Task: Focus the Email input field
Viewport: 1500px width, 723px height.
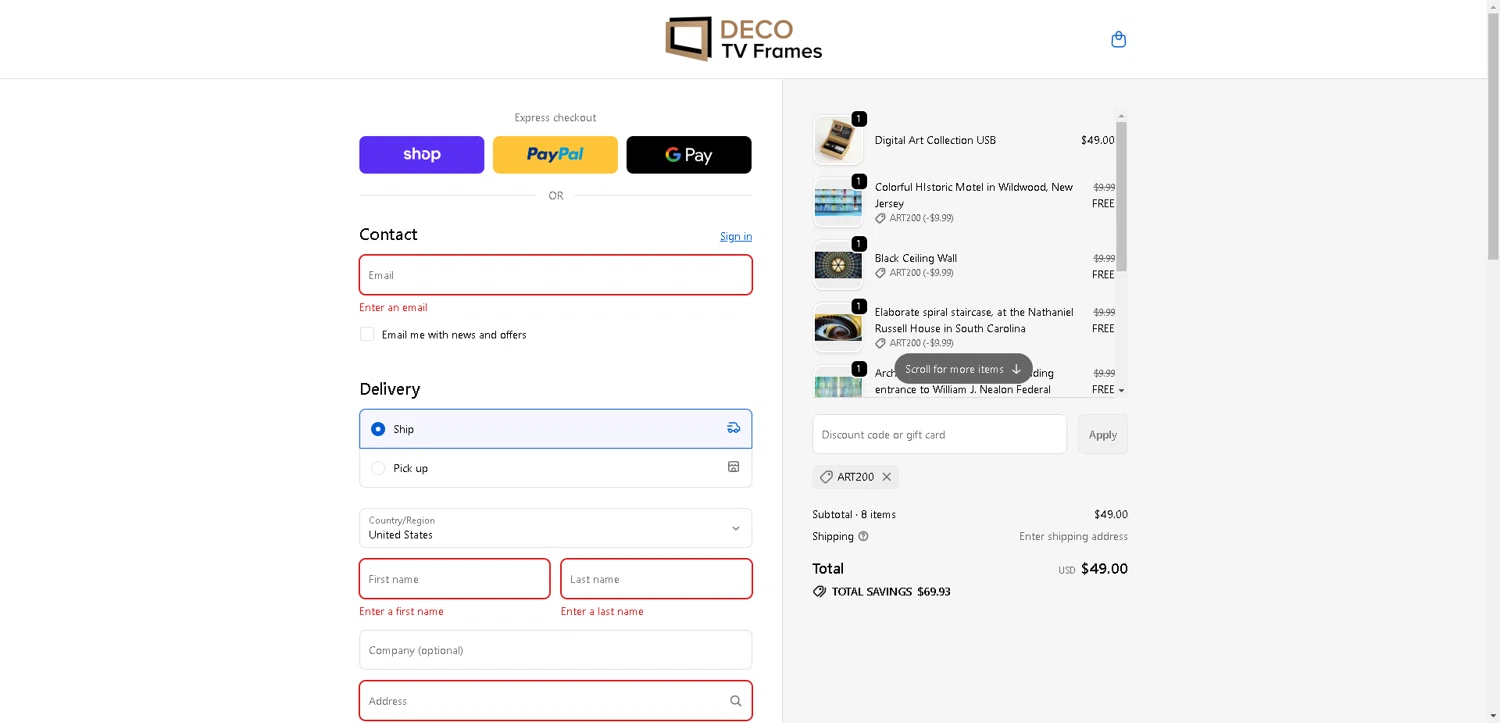Action: (556, 275)
